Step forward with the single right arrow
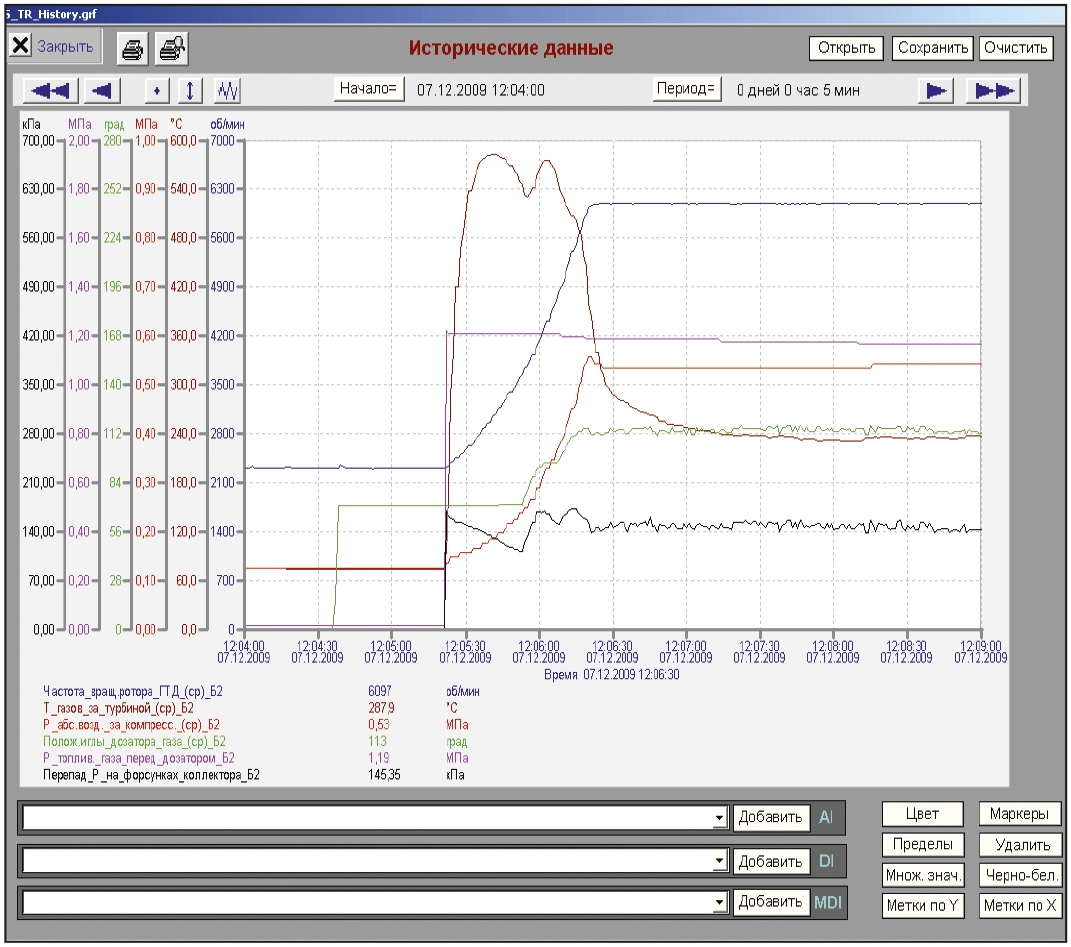Viewport: 1071px width, 947px height. 935,90
